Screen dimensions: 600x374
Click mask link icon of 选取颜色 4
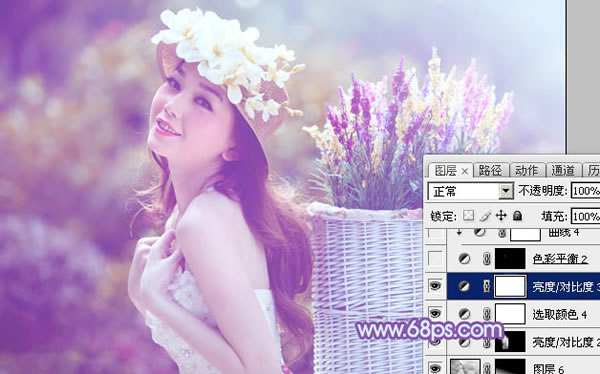click(x=486, y=314)
